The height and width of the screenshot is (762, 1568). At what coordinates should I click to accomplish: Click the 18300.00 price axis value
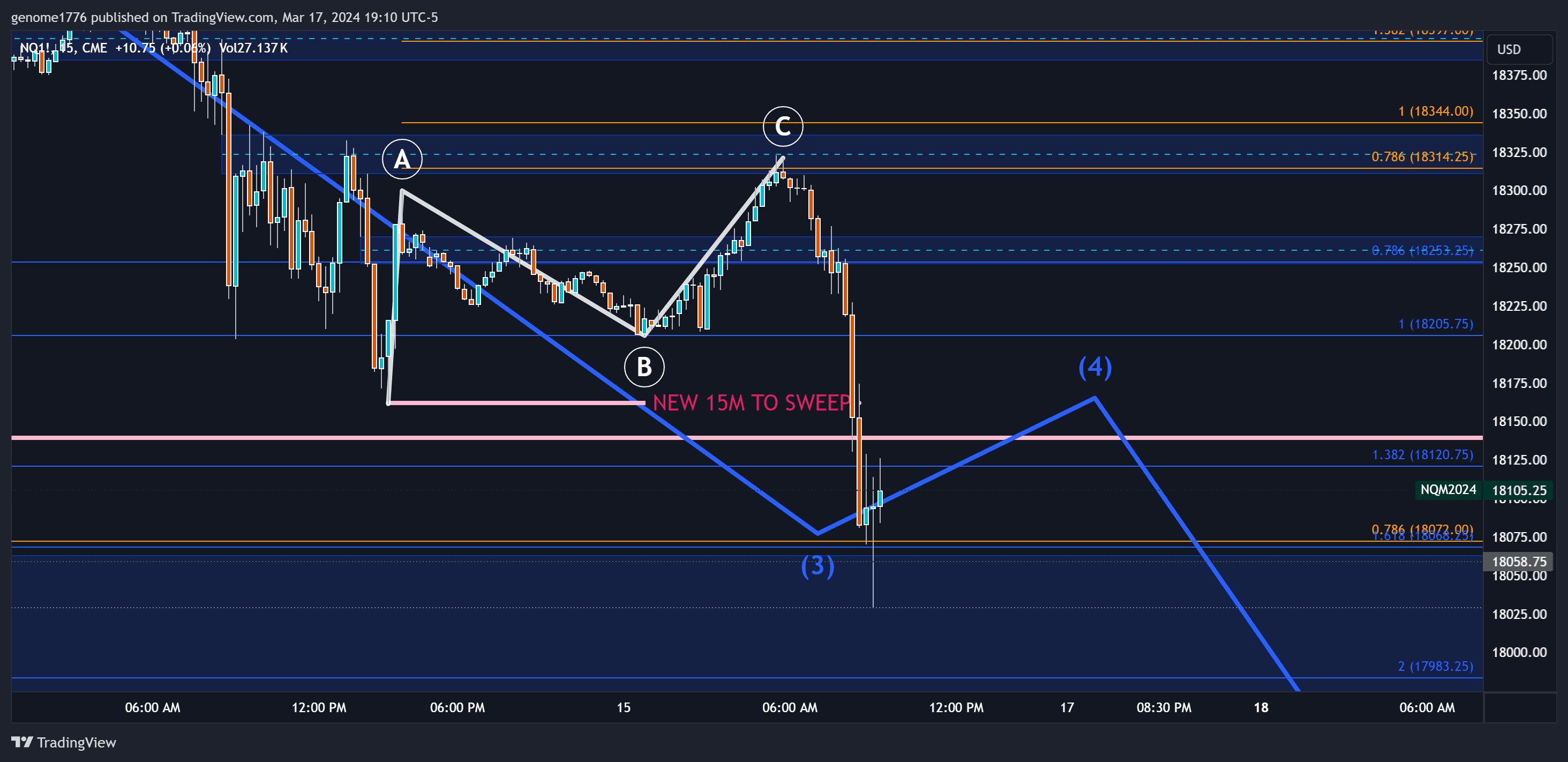[1519, 190]
